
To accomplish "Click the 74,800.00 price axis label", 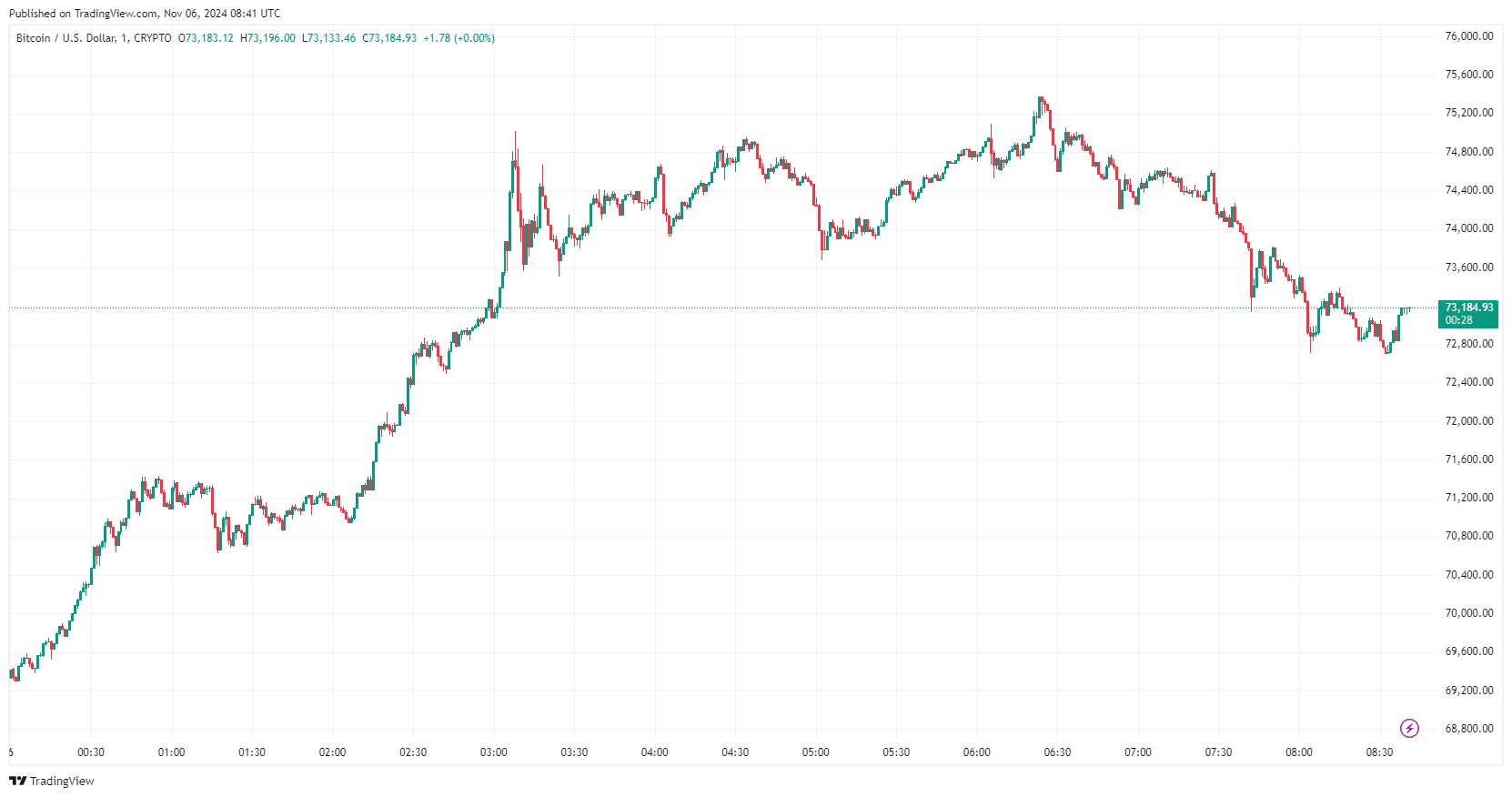I will click(x=1469, y=152).
